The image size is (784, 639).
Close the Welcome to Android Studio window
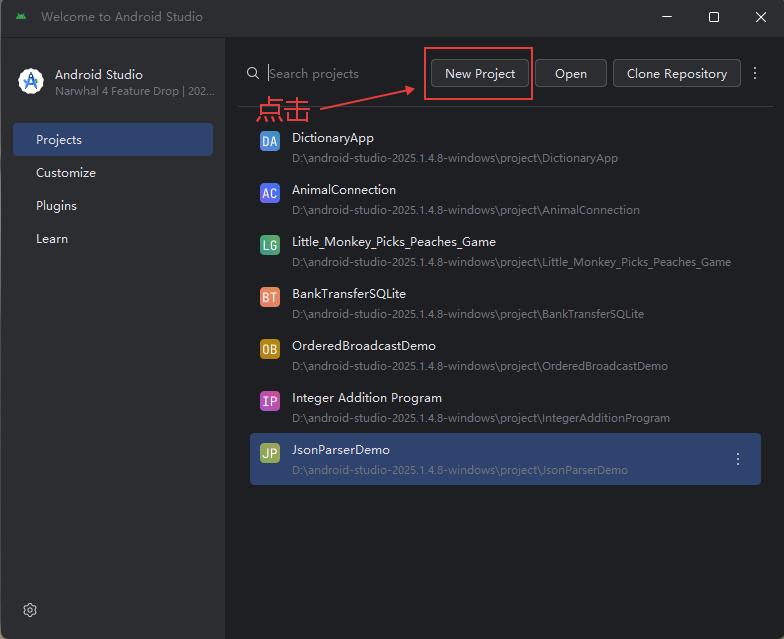760,17
